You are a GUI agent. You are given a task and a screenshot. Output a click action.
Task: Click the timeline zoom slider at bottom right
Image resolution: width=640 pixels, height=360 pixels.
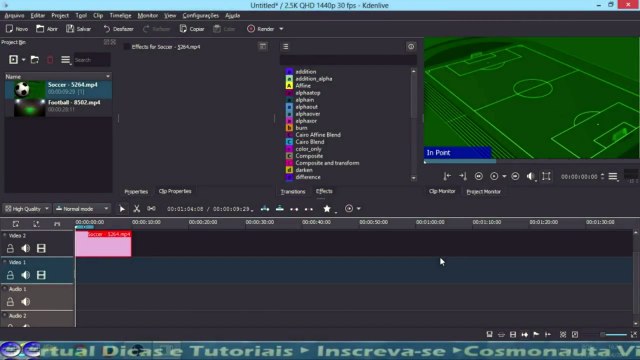[614, 335]
